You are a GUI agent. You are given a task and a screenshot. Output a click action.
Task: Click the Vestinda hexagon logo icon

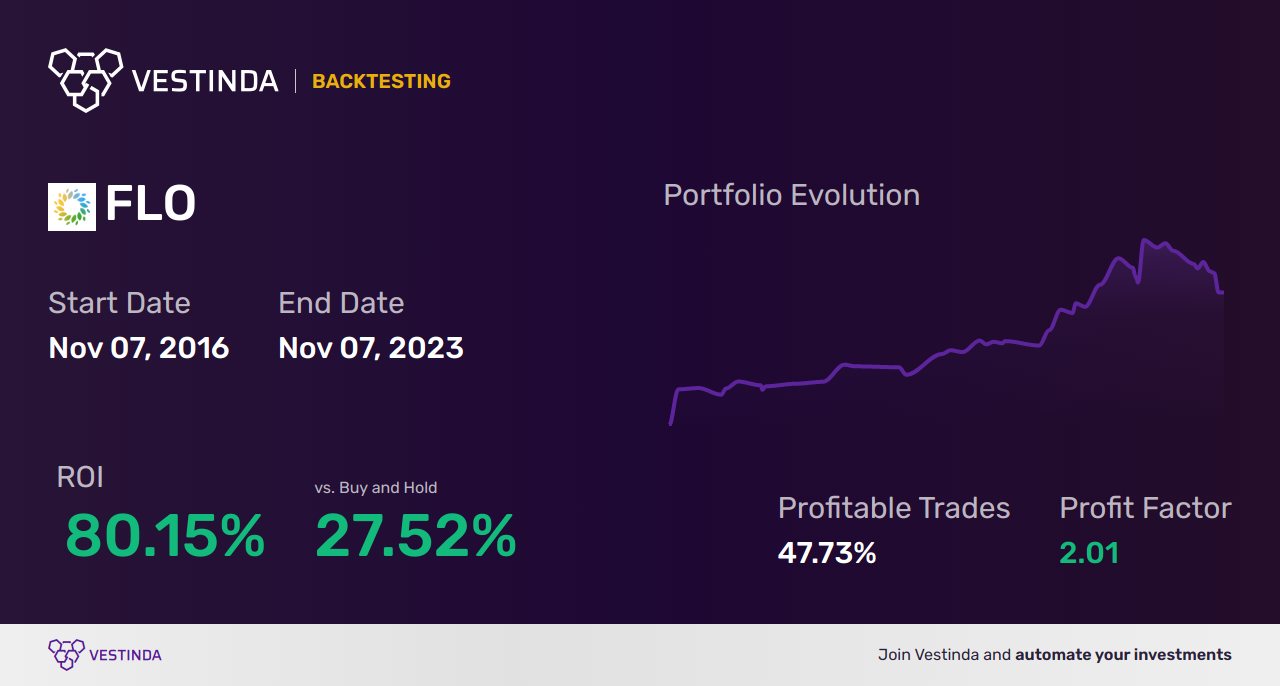click(85, 78)
